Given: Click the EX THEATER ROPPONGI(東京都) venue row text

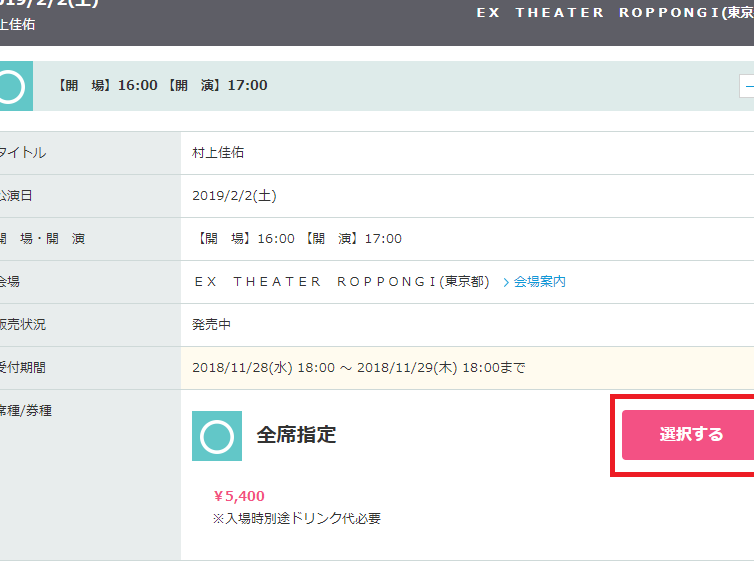Looking at the screenshot, I should [340, 282].
